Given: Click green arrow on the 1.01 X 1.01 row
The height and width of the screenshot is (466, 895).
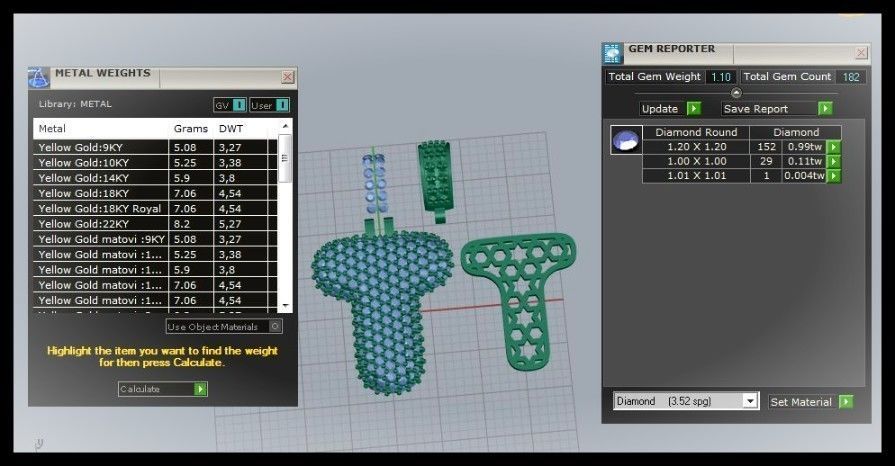Looking at the screenshot, I should tap(834, 176).
